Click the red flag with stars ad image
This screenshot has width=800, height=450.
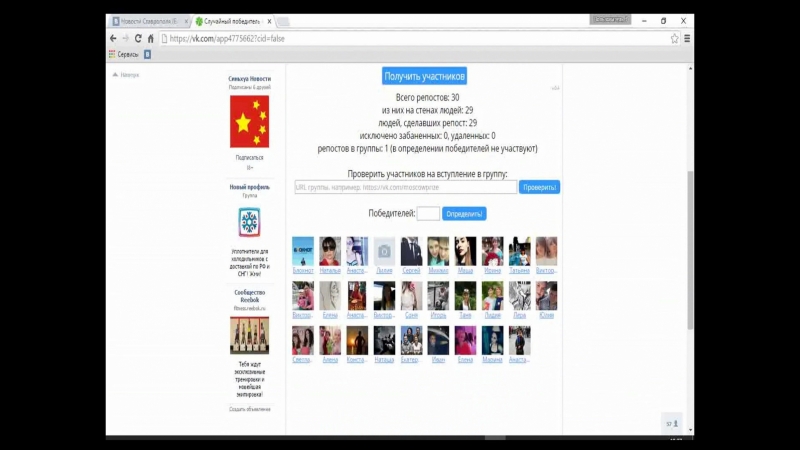249,121
